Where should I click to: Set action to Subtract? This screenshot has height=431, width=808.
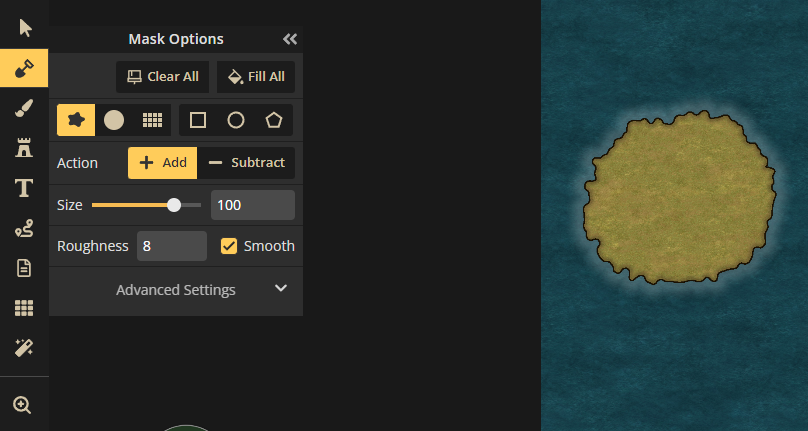(x=246, y=163)
